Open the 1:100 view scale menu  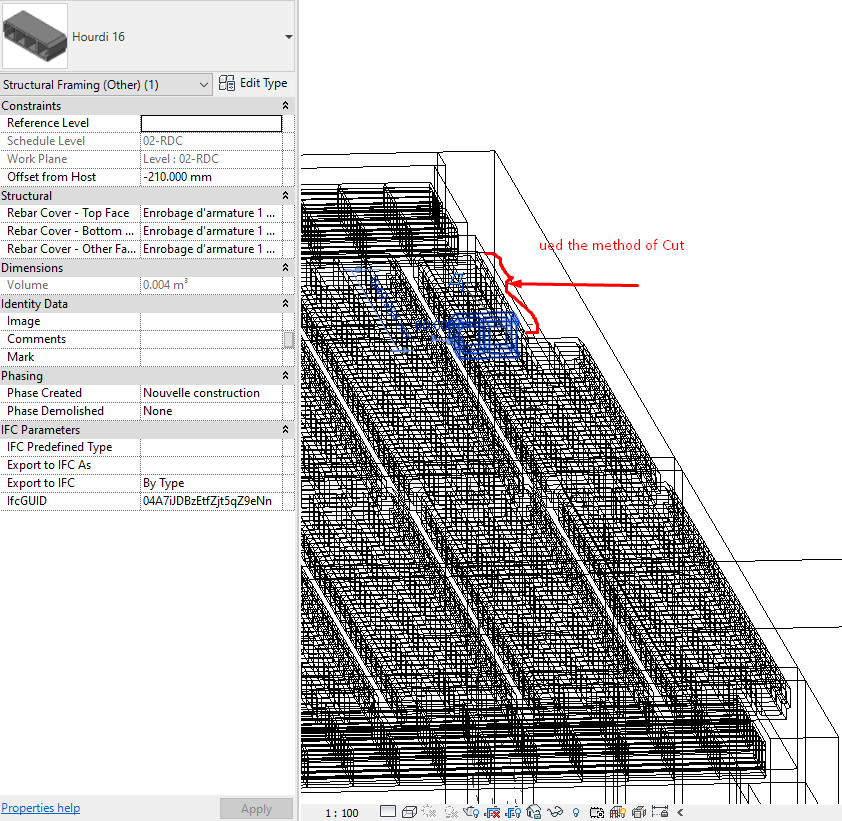(341, 811)
